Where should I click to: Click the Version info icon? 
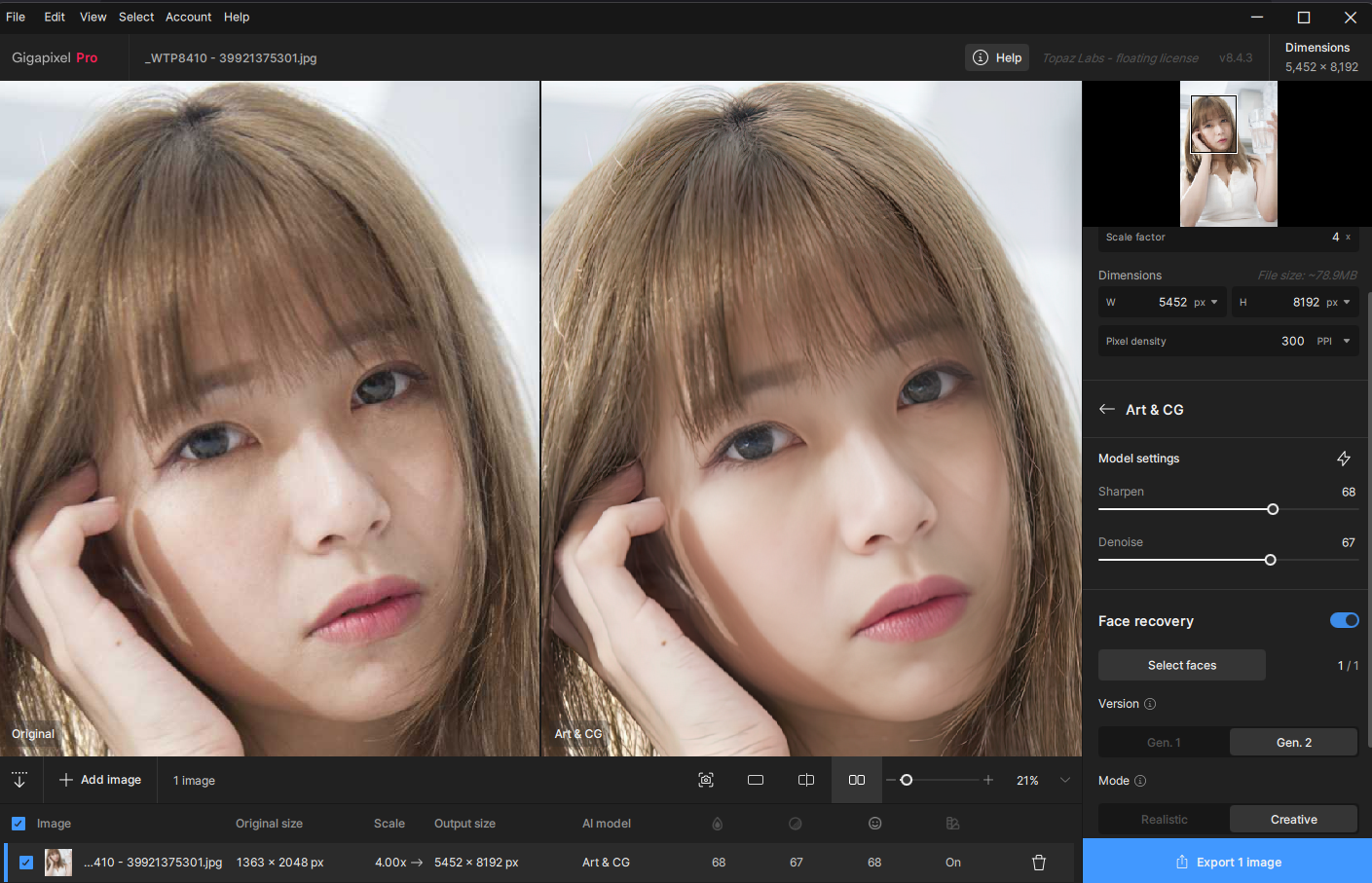click(1150, 704)
